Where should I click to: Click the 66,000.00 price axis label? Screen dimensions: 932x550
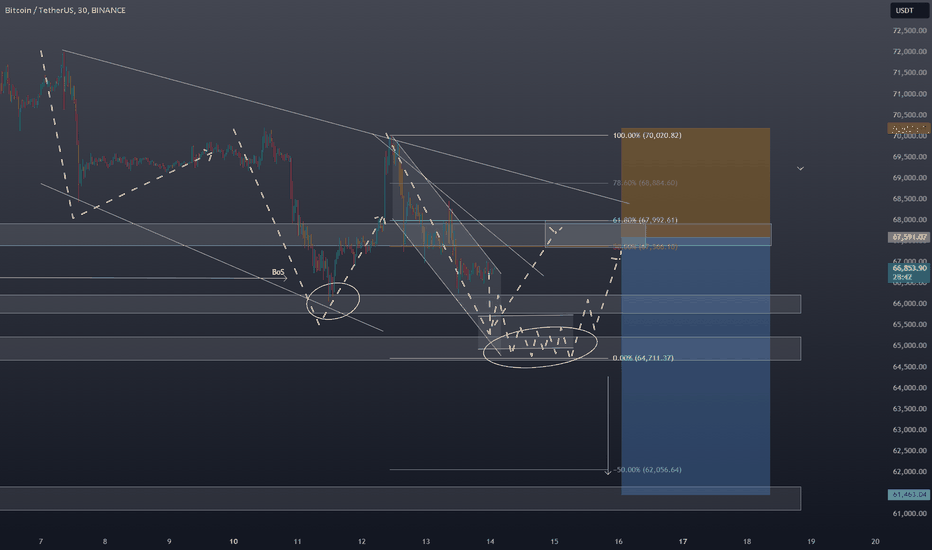pos(909,303)
